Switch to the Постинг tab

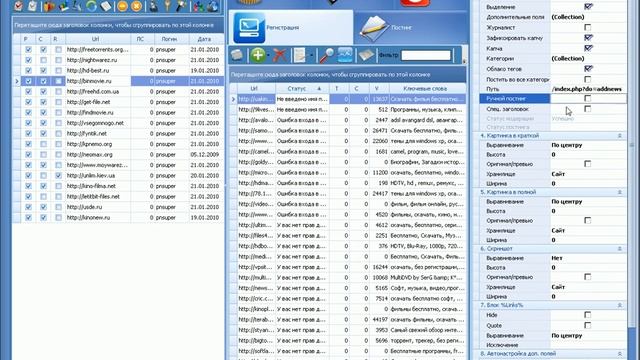click(x=411, y=27)
